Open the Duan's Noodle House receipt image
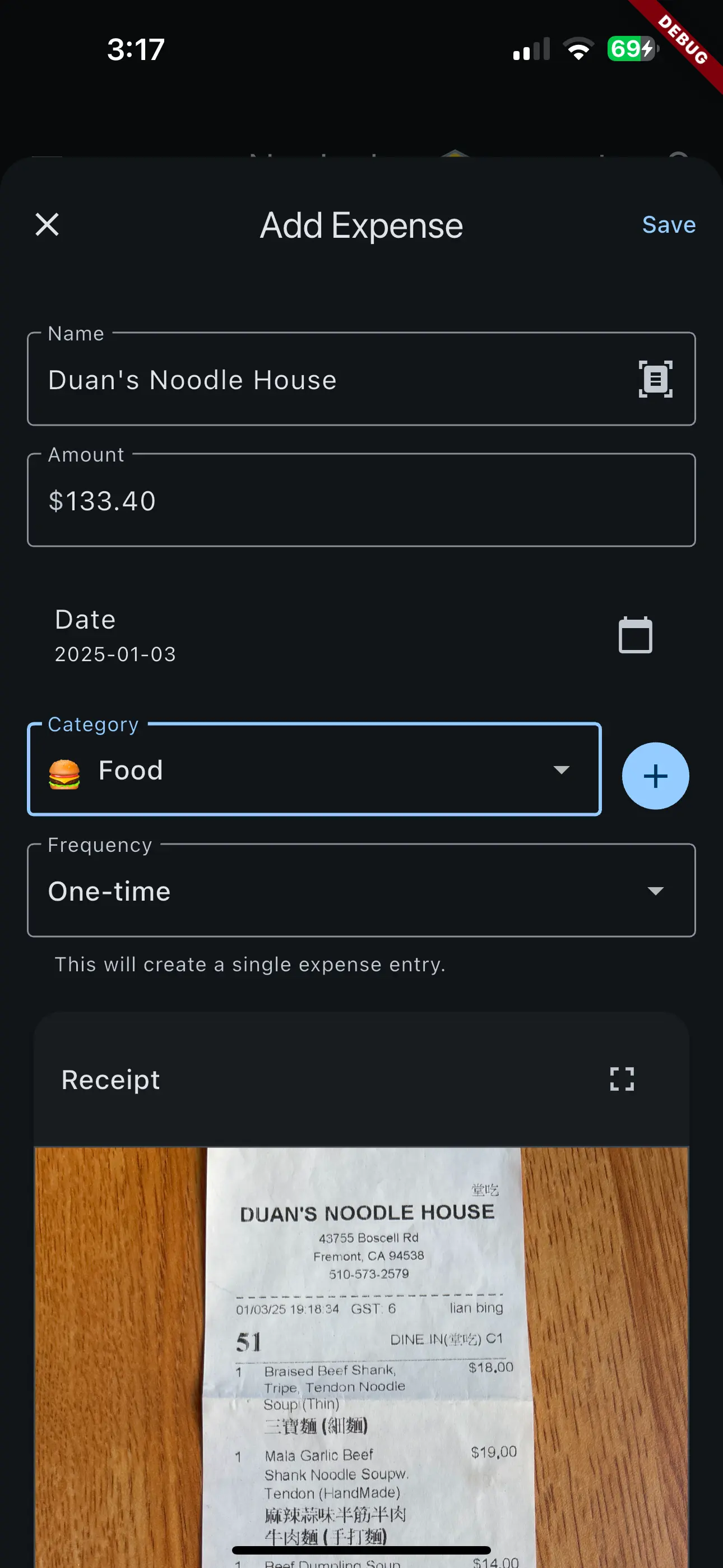Screen dimensions: 723x1568 point(361,1357)
